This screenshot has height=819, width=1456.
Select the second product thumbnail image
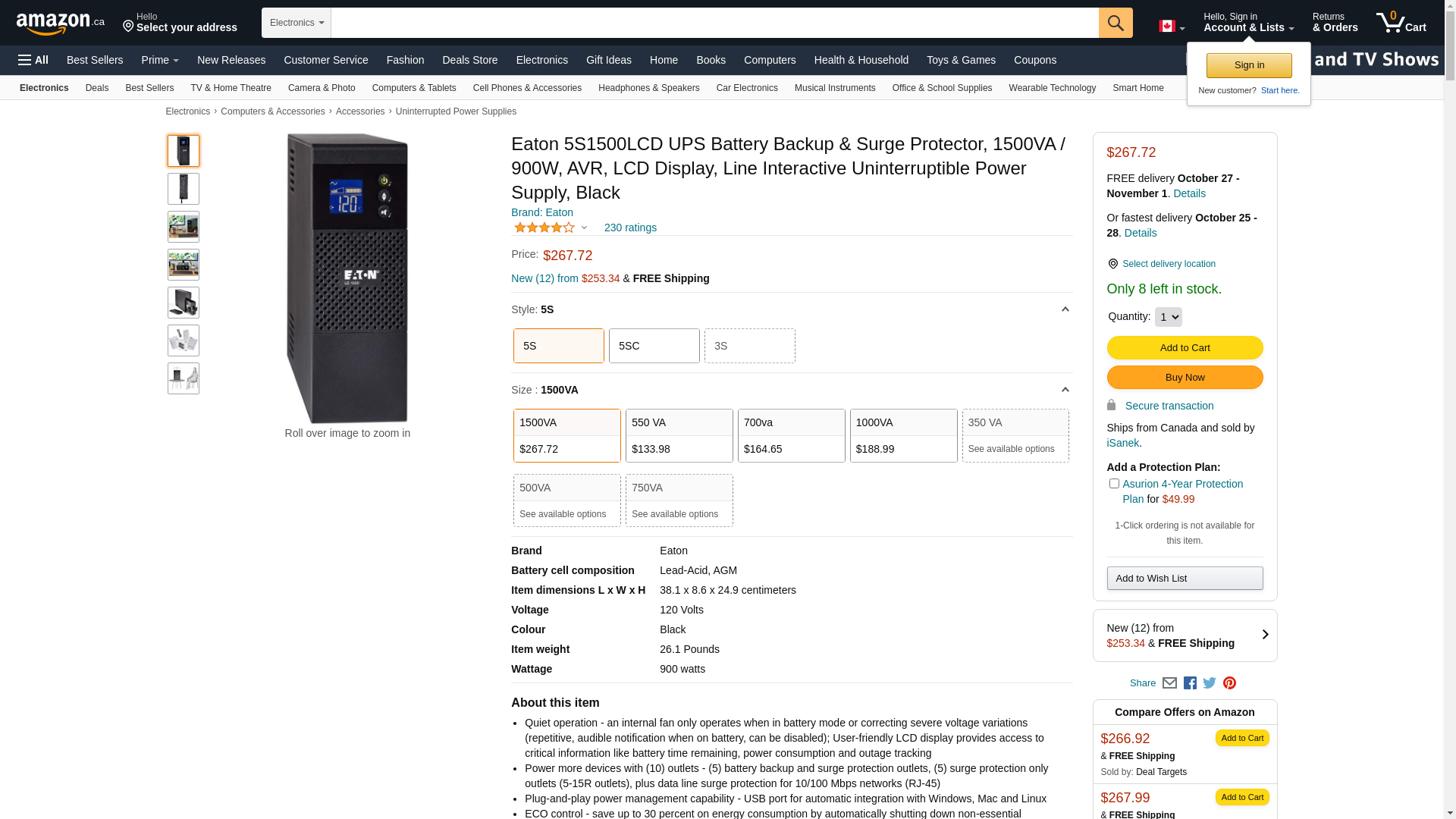click(184, 189)
